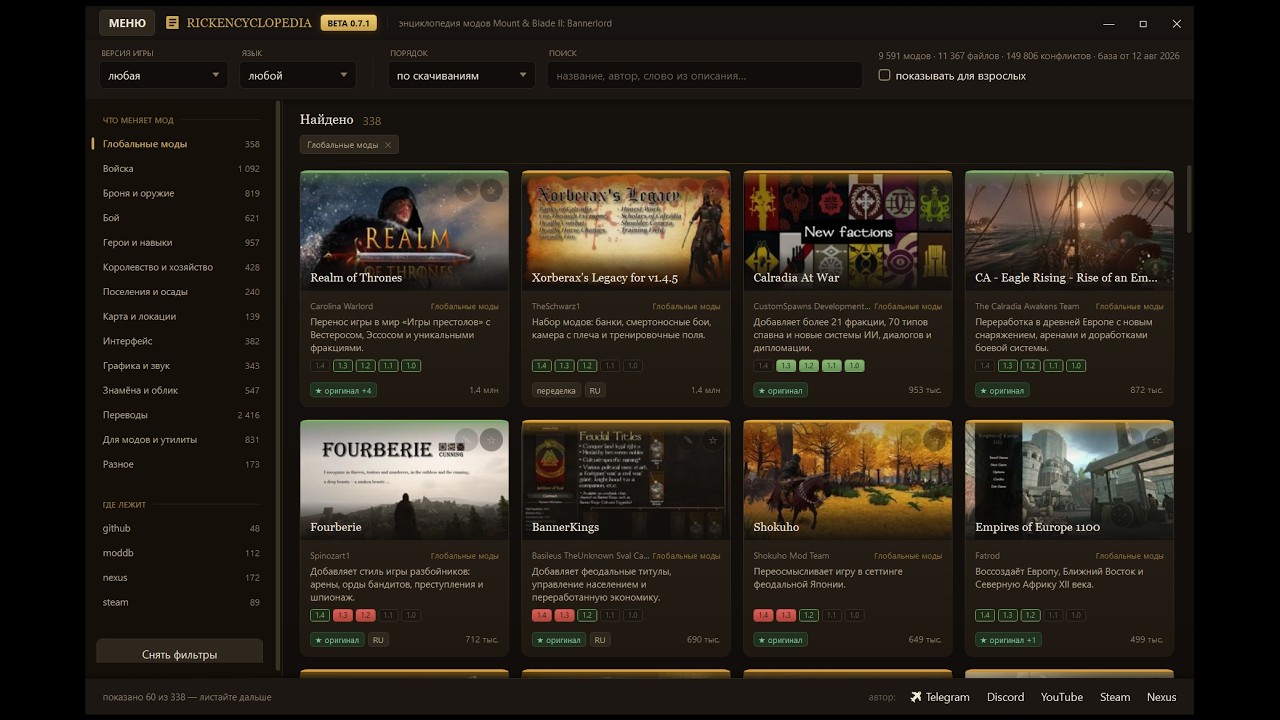Star the BannerKings mod card
Viewport: 1280px width, 720px height.
[x=713, y=439]
